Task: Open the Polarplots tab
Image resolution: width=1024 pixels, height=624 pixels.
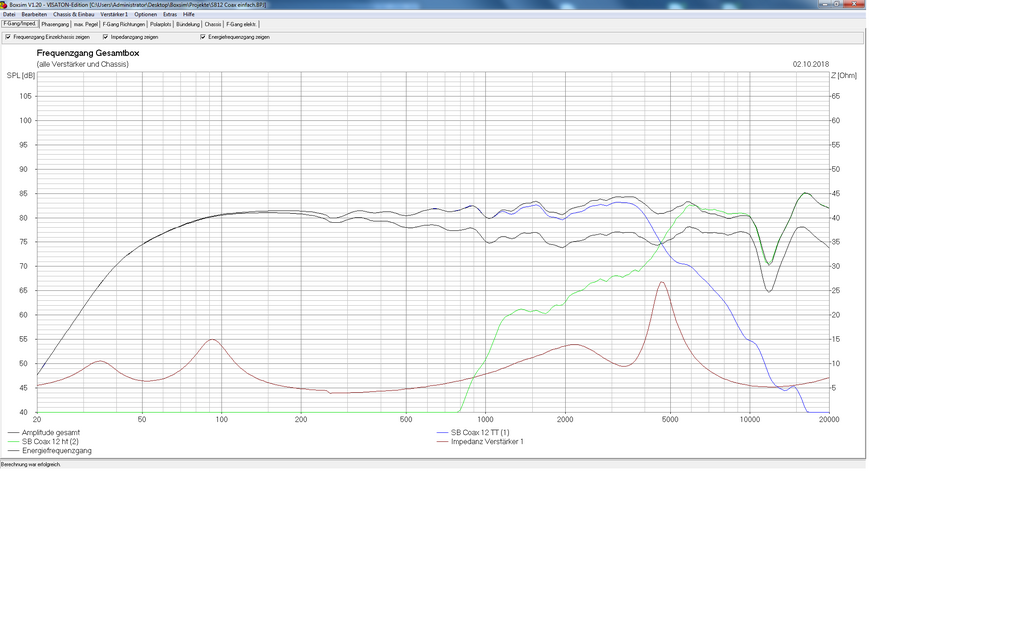Action: [x=160, y=25]
